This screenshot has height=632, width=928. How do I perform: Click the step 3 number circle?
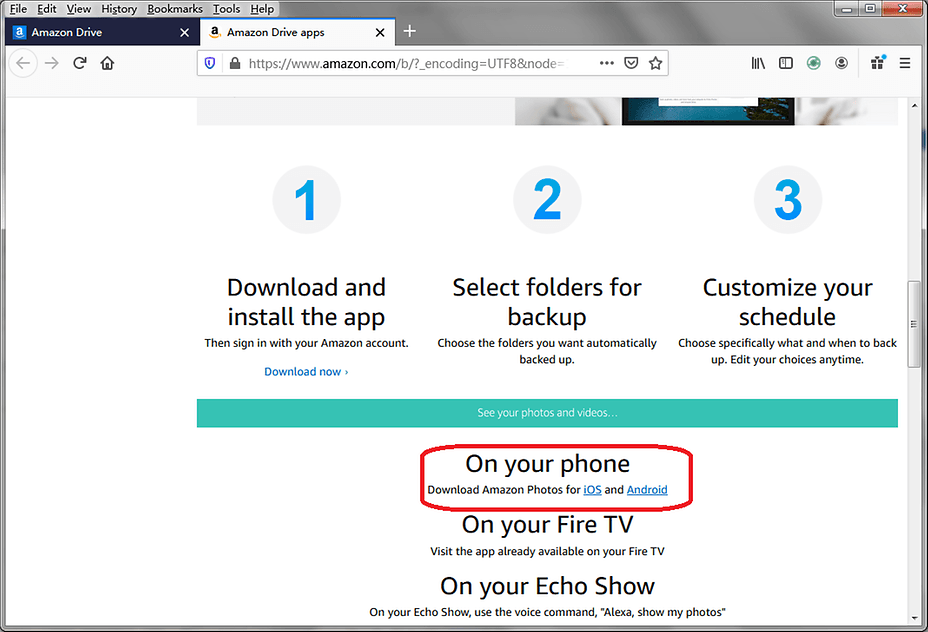click(x=788, y=200)
